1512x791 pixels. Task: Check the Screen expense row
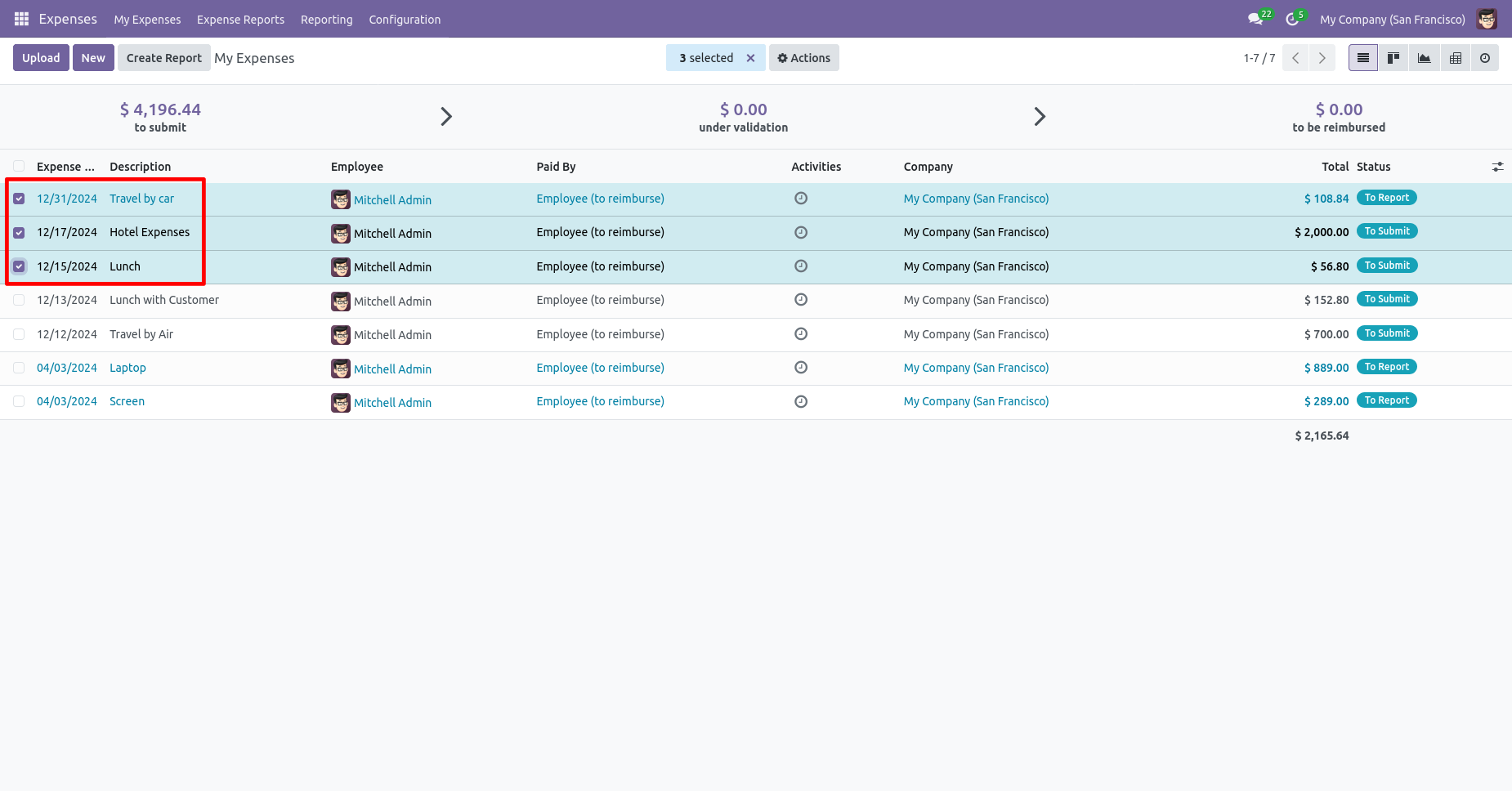click(x=19, y=401)
